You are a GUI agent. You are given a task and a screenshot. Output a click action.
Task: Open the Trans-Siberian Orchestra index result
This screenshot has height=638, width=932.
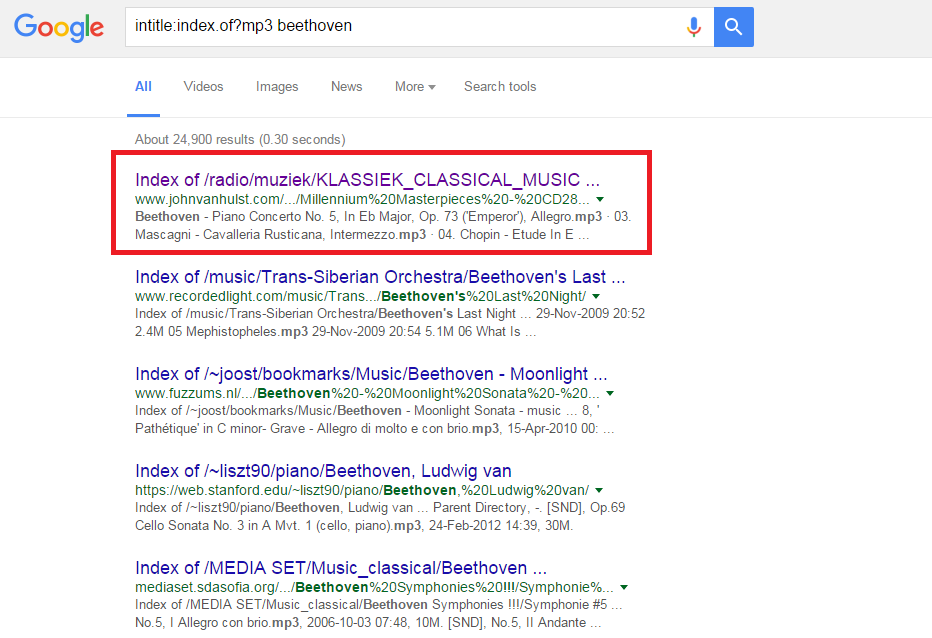pyautogui.click(x=380, y=277)
